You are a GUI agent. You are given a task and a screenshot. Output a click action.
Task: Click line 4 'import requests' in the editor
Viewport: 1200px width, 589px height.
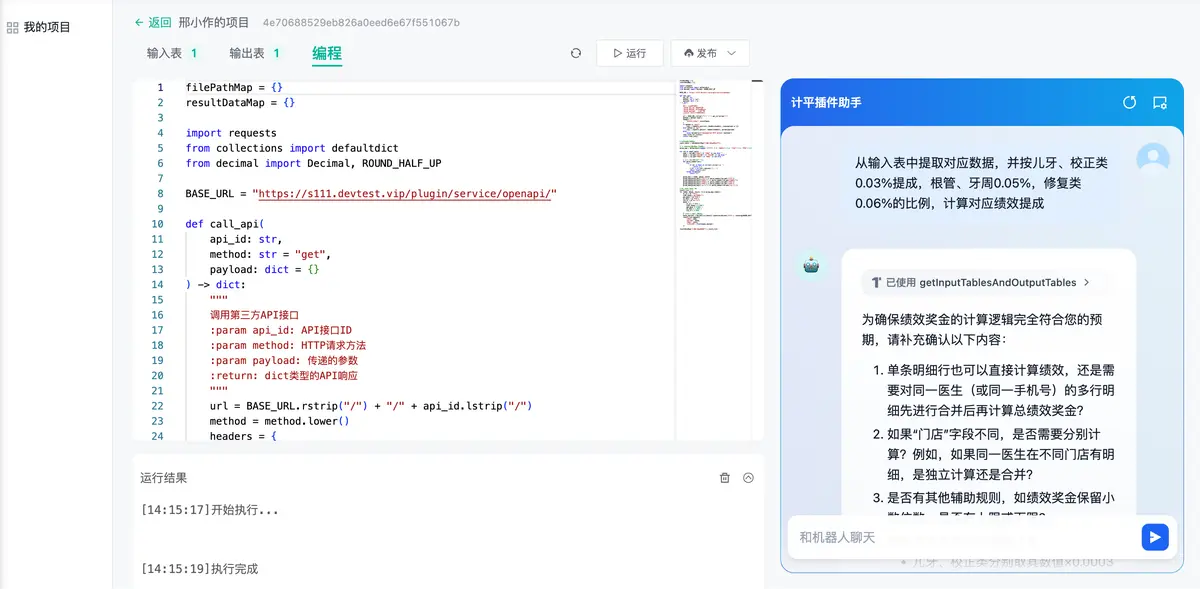[x=231, y=133]
